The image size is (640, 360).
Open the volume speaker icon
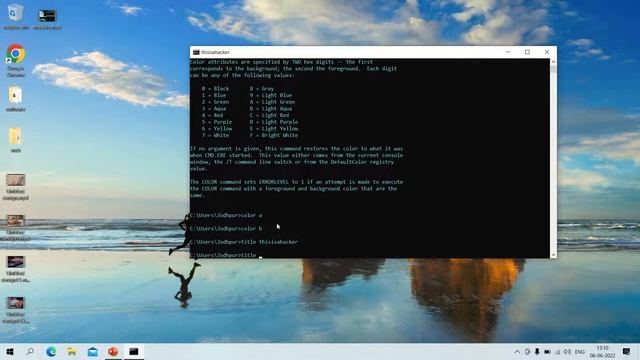coord(567,351)
